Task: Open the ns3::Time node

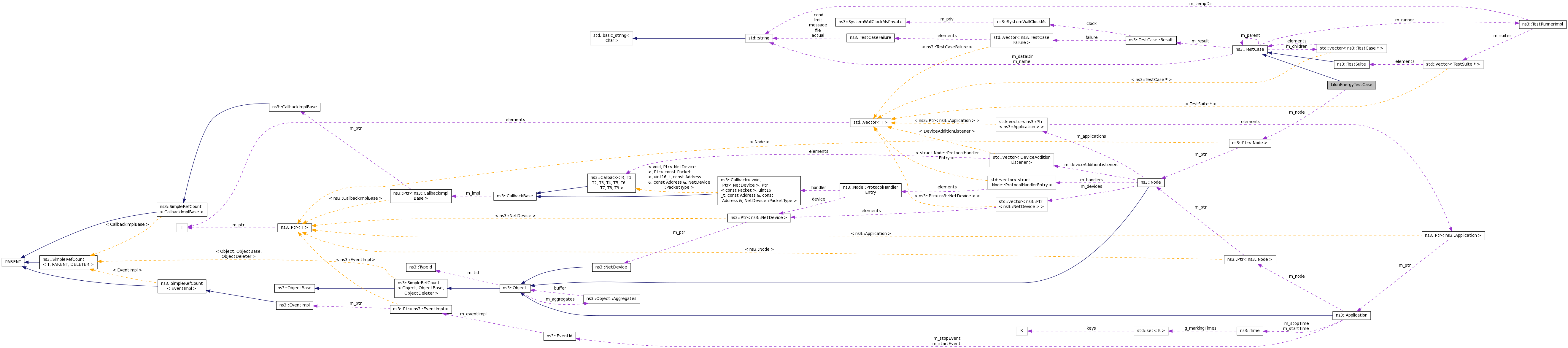Action: coord(1250,331)
